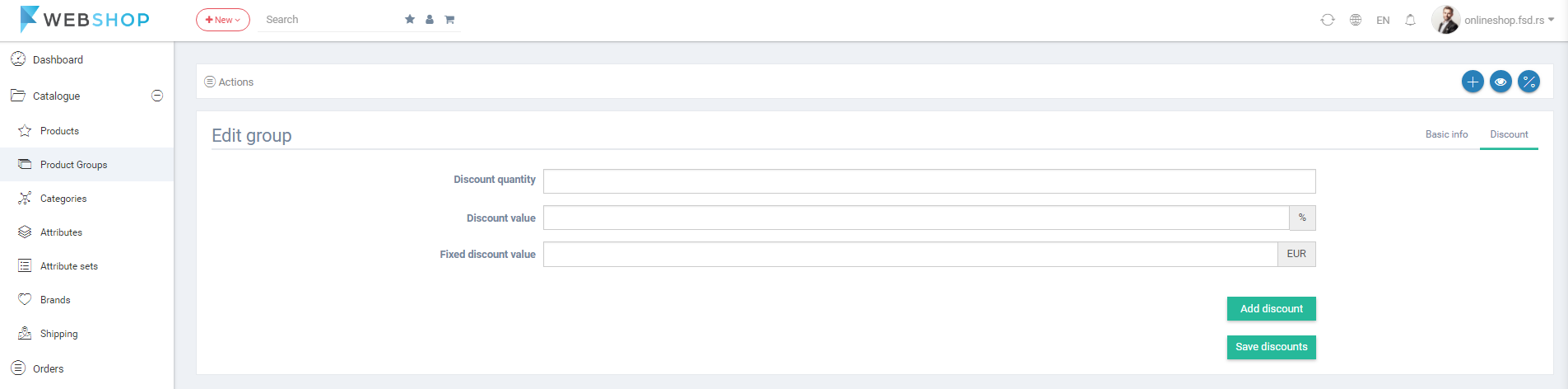
Task: Click the Add discount button
Action: [1271, 308]
